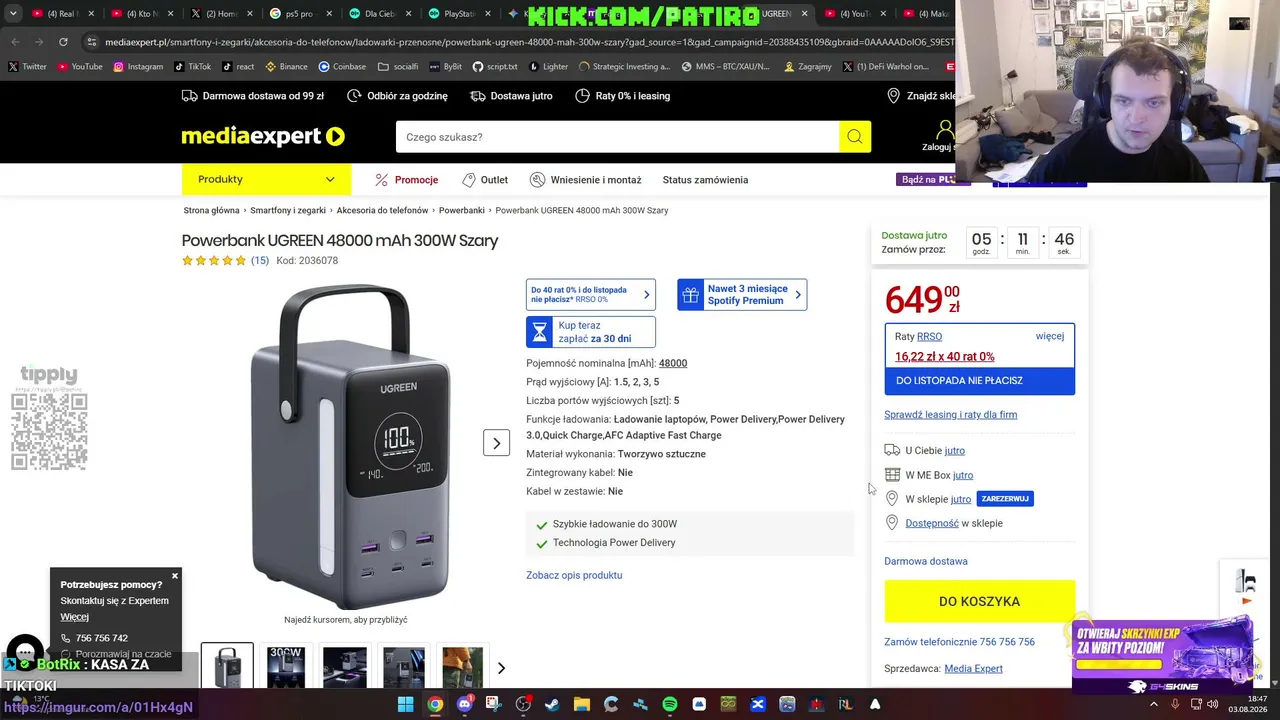Viewport: 1280px width, 720px height.
Task: Click DO LISTOPADA NIE PŁACISZ button
Action: pyautogui.click(x=979, y=381)
